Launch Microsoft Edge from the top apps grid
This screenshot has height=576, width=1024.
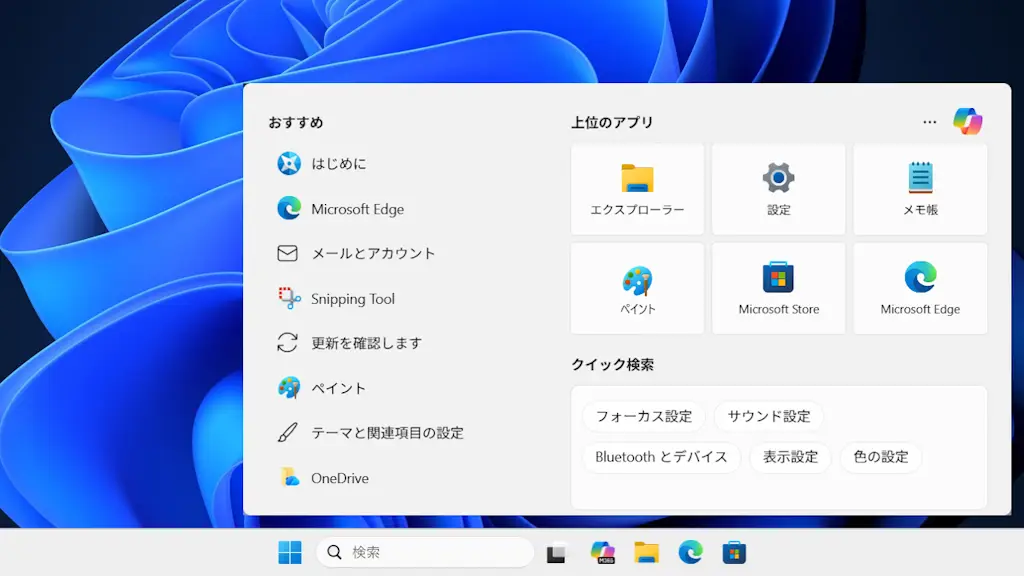click(x=919, y=288)
